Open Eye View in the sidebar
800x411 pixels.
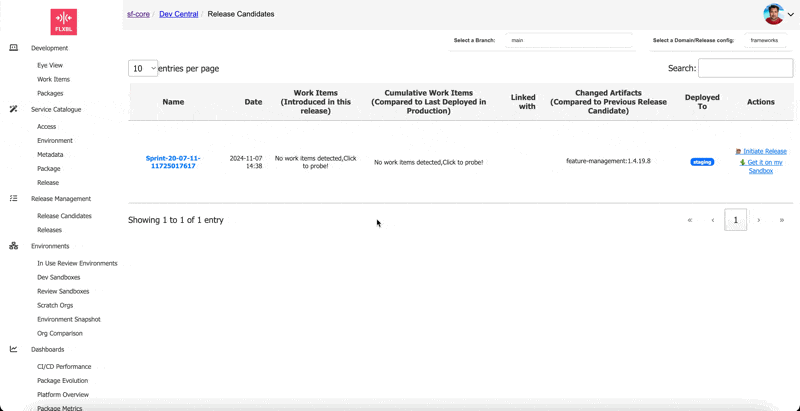[50, 65]
